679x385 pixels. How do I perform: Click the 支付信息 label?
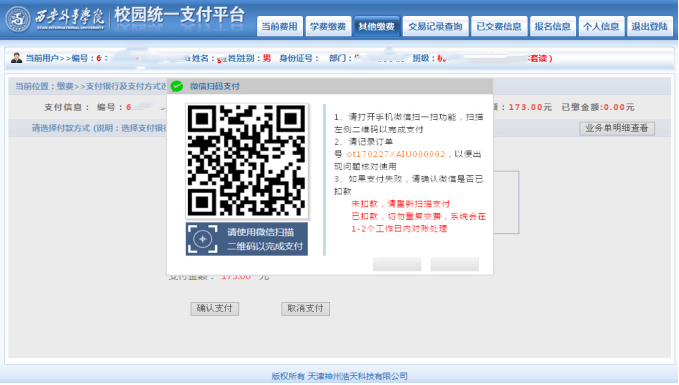[67, 107]
